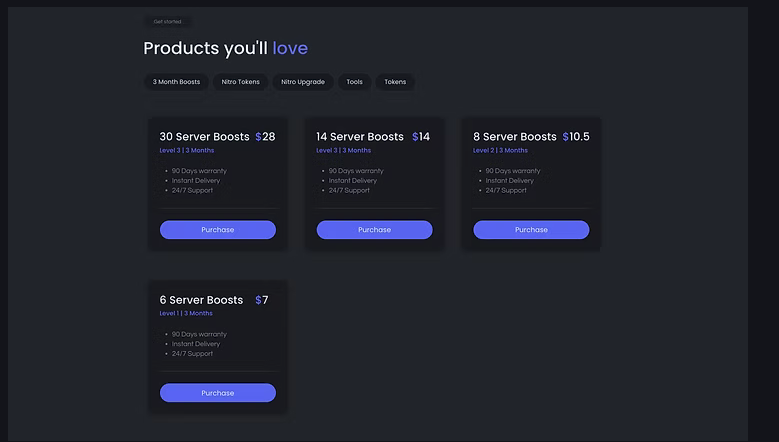Click the Level 2 | 3 Months subtitle
Image resolution: width=779 pixels, height=442 pixels.
[500, 151]
